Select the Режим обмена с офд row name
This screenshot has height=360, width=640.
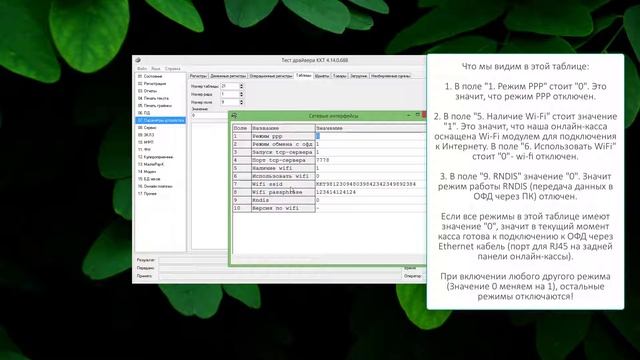(283, 144)
